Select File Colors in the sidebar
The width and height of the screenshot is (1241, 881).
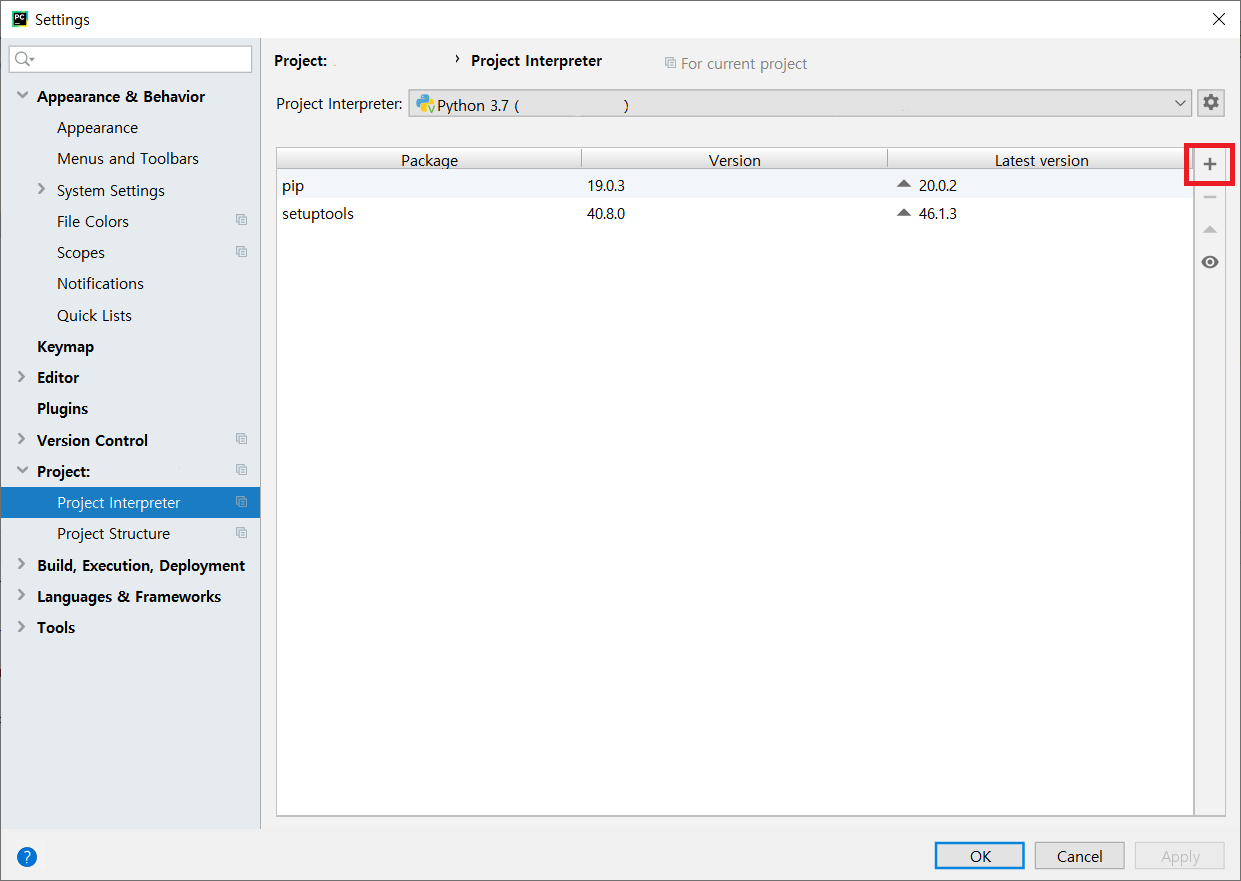[x=93, y=222]
